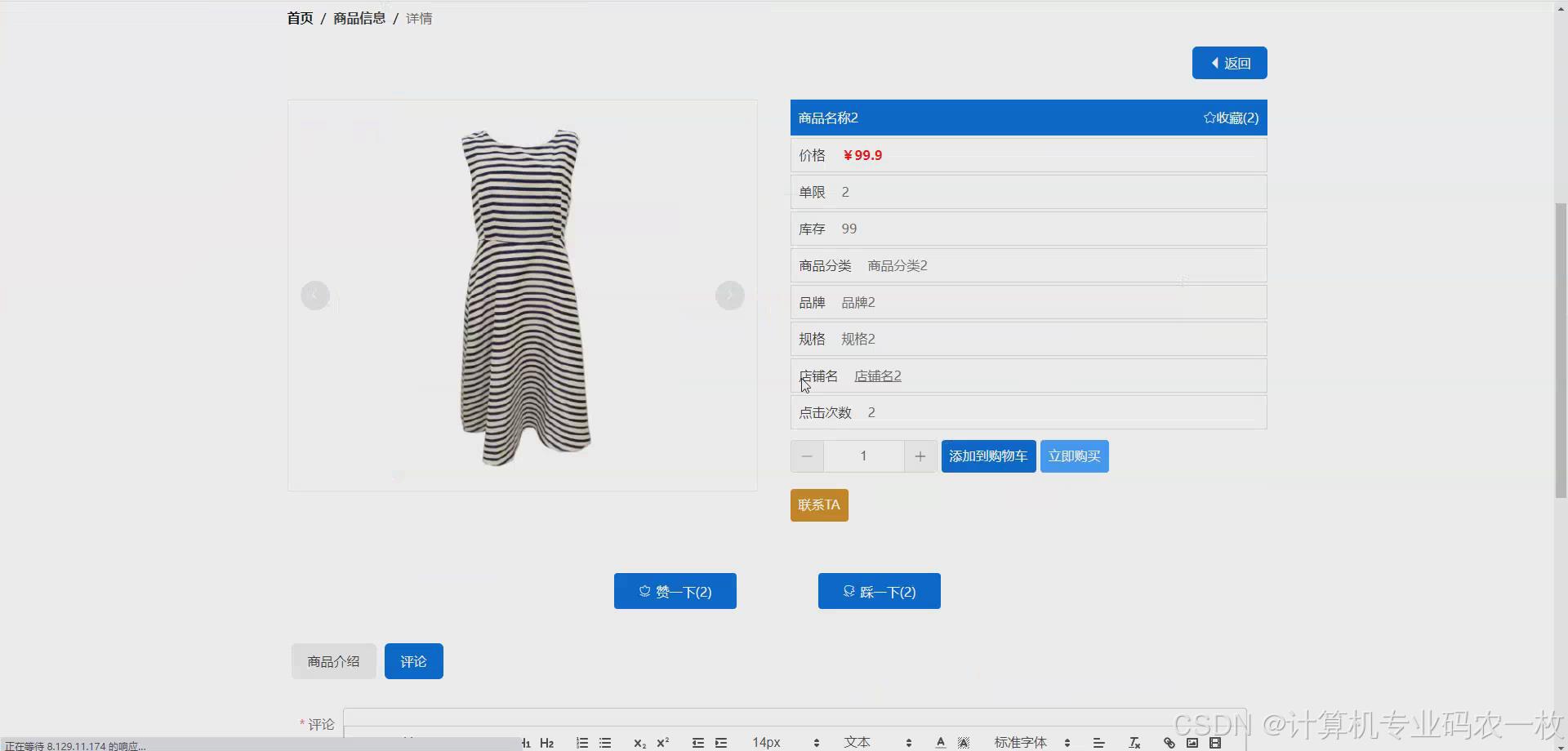Show next product image

[x=730, y=296]
